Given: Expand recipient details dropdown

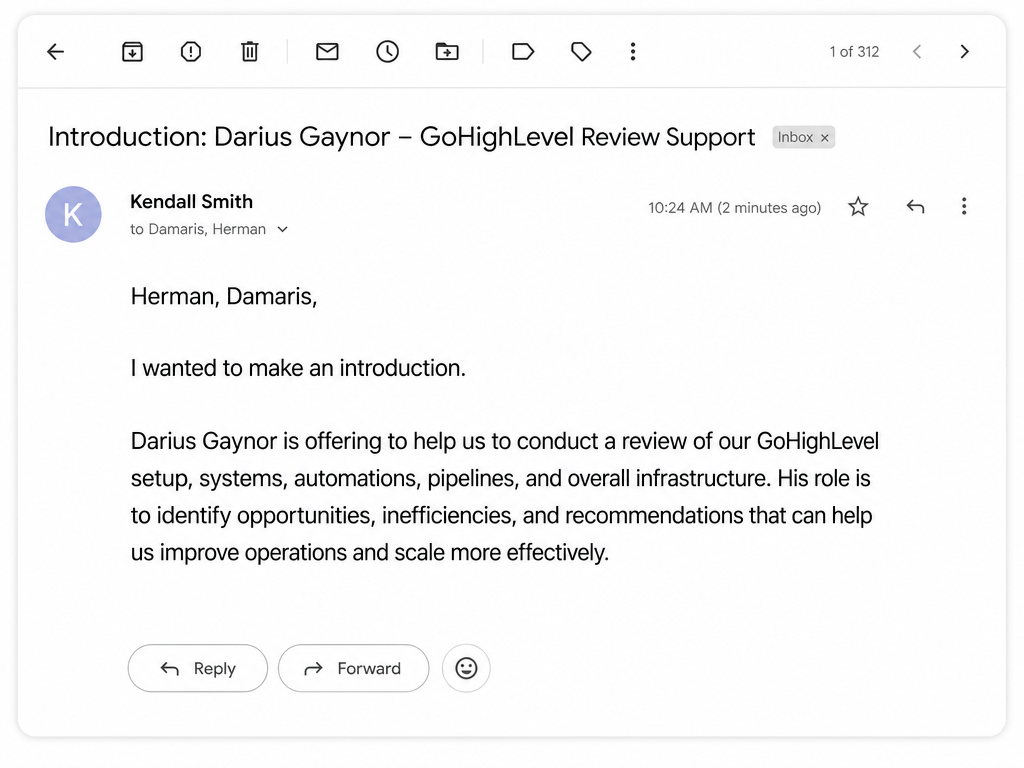Looking at the screenshot, I should tap(282, 229).
